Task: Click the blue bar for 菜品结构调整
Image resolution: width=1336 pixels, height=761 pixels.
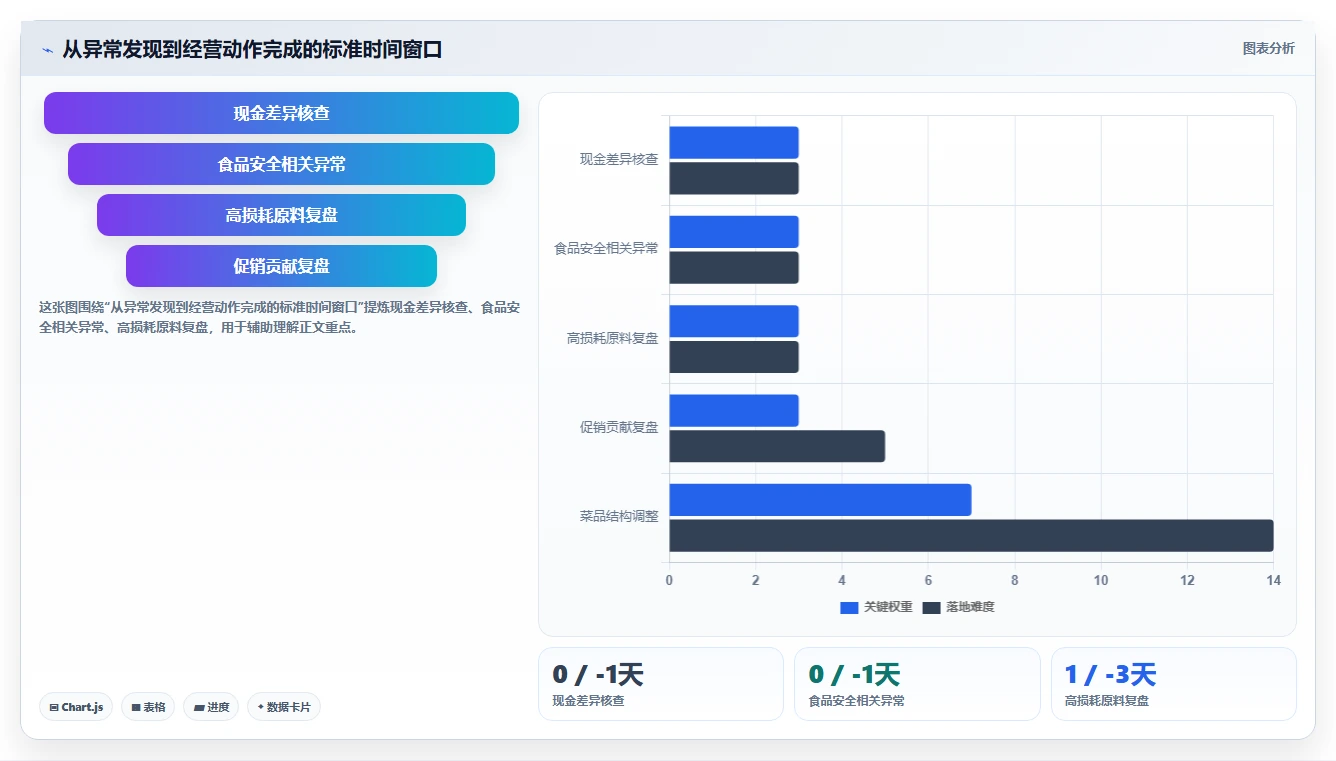Action: click(820, 500)
